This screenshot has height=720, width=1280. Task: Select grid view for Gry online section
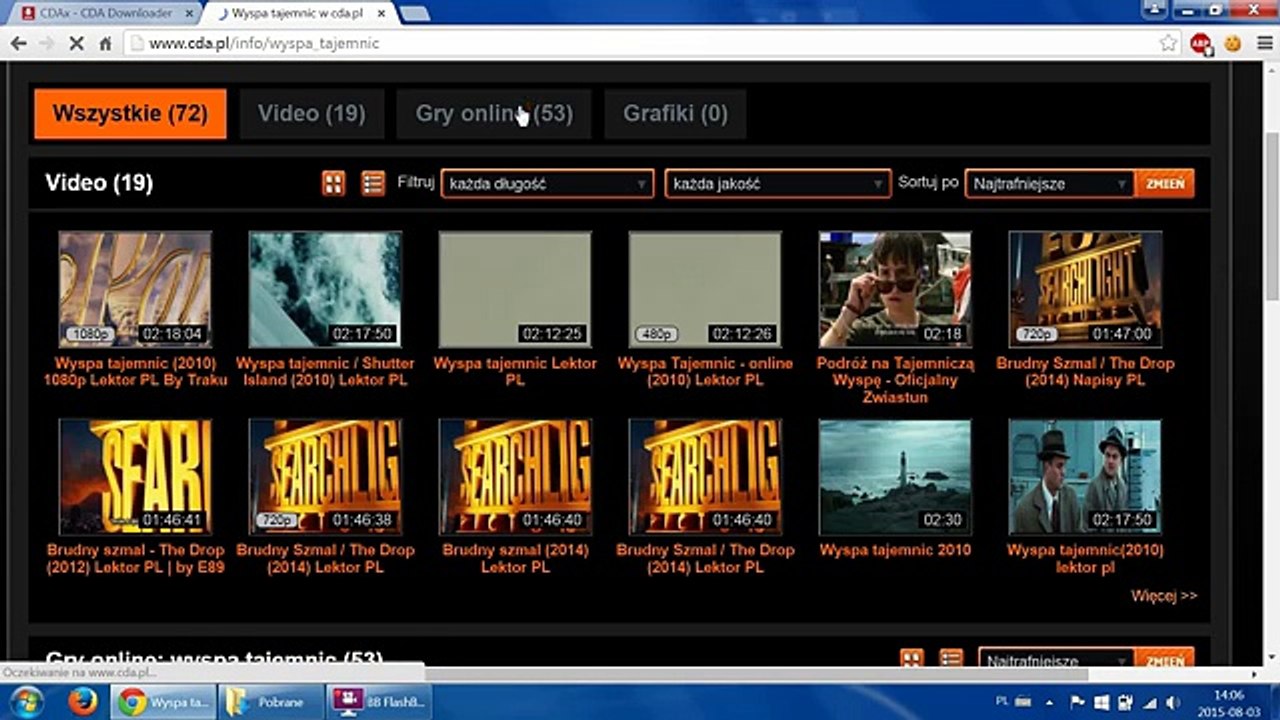coord(911,659)
